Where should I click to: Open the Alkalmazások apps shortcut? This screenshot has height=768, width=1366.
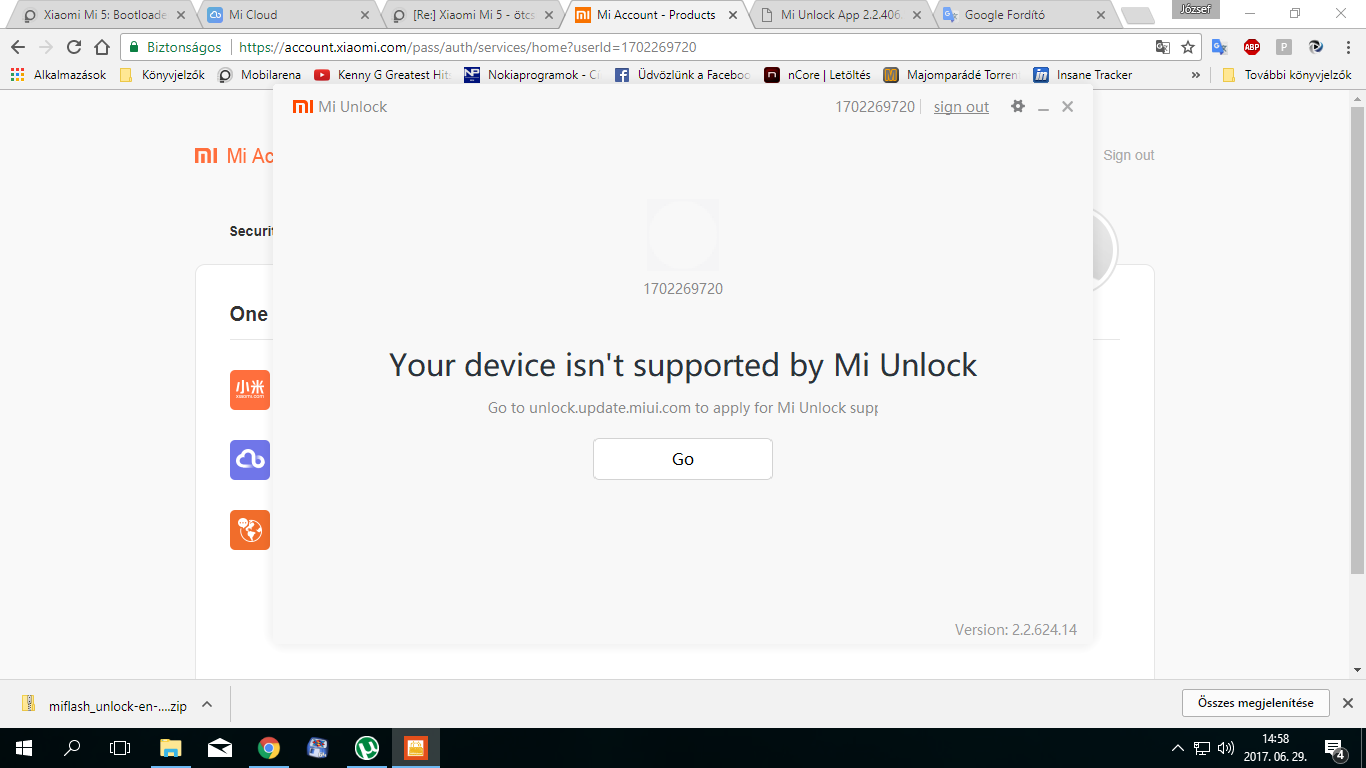pos(58,75)
